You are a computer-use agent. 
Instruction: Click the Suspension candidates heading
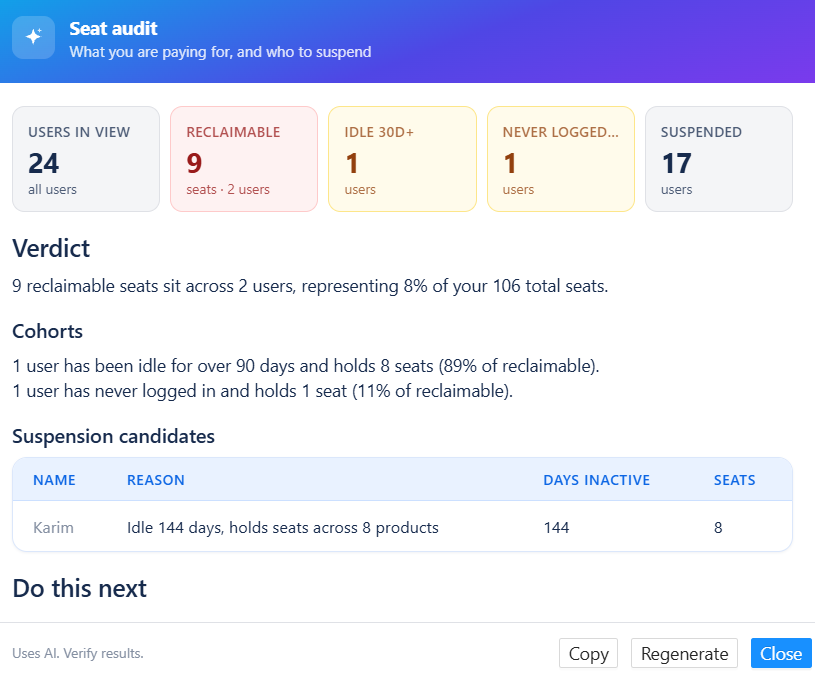(x=113, y=437)
